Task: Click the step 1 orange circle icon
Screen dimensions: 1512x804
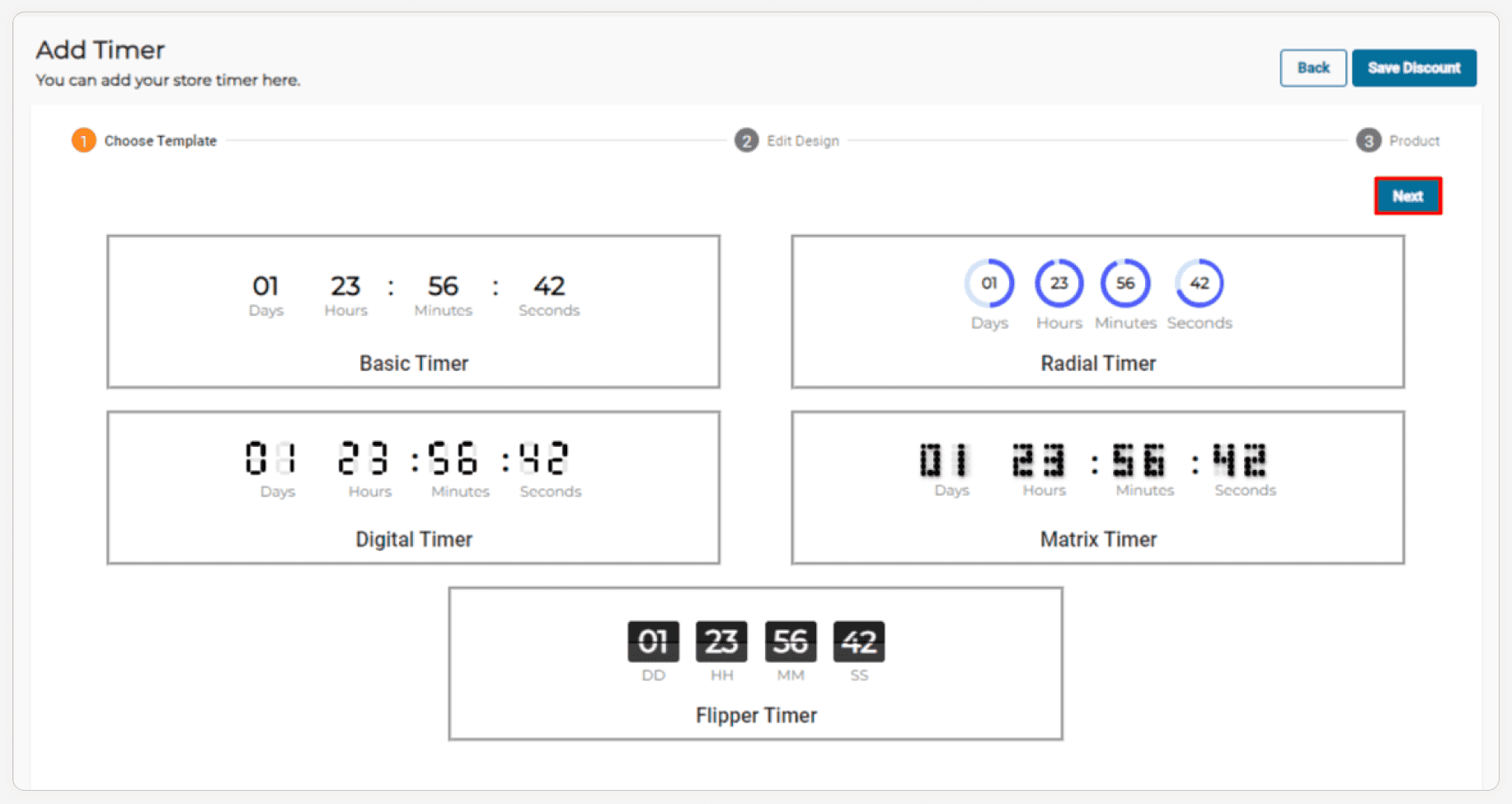Action: 83,141
